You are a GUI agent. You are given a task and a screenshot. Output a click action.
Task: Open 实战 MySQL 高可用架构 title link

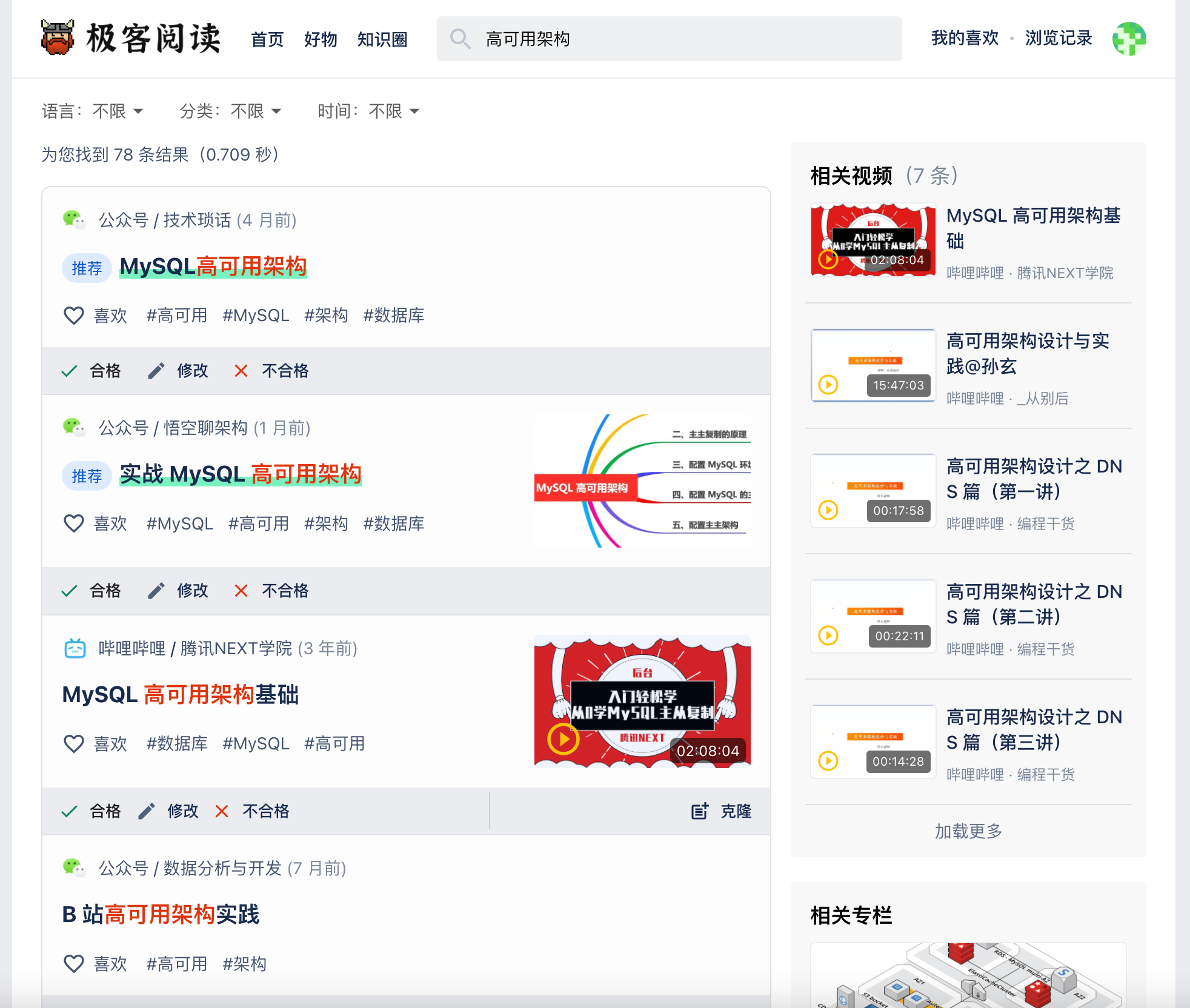pos(241,474)
